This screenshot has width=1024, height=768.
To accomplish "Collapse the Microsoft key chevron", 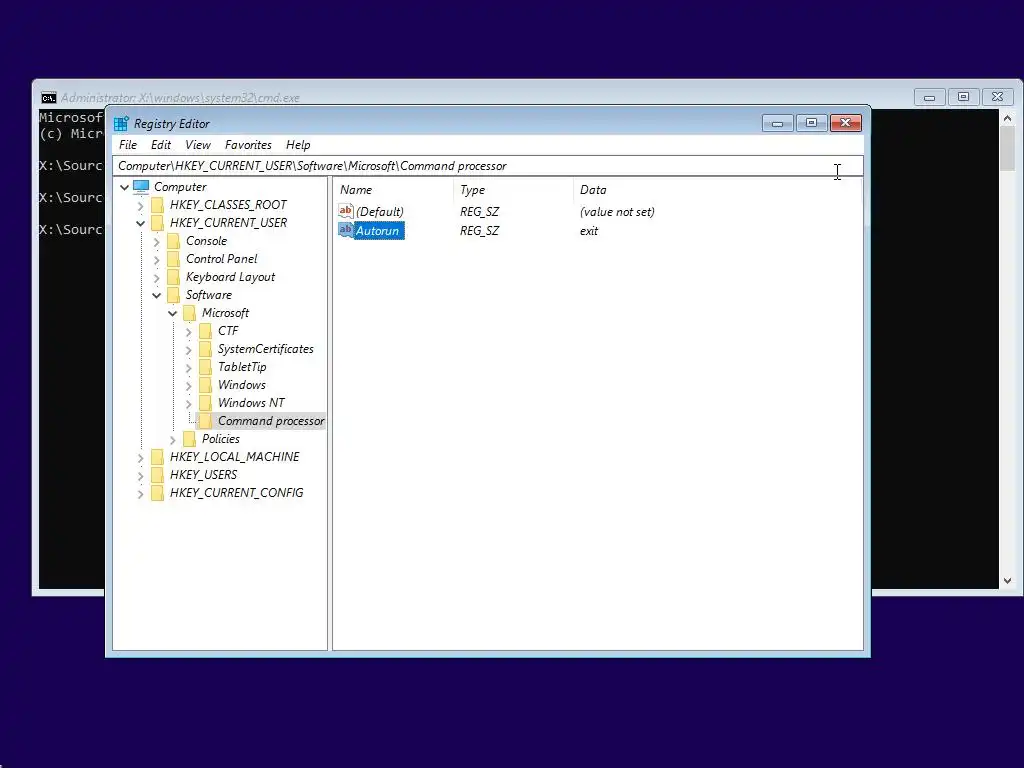I will [172, 313].
